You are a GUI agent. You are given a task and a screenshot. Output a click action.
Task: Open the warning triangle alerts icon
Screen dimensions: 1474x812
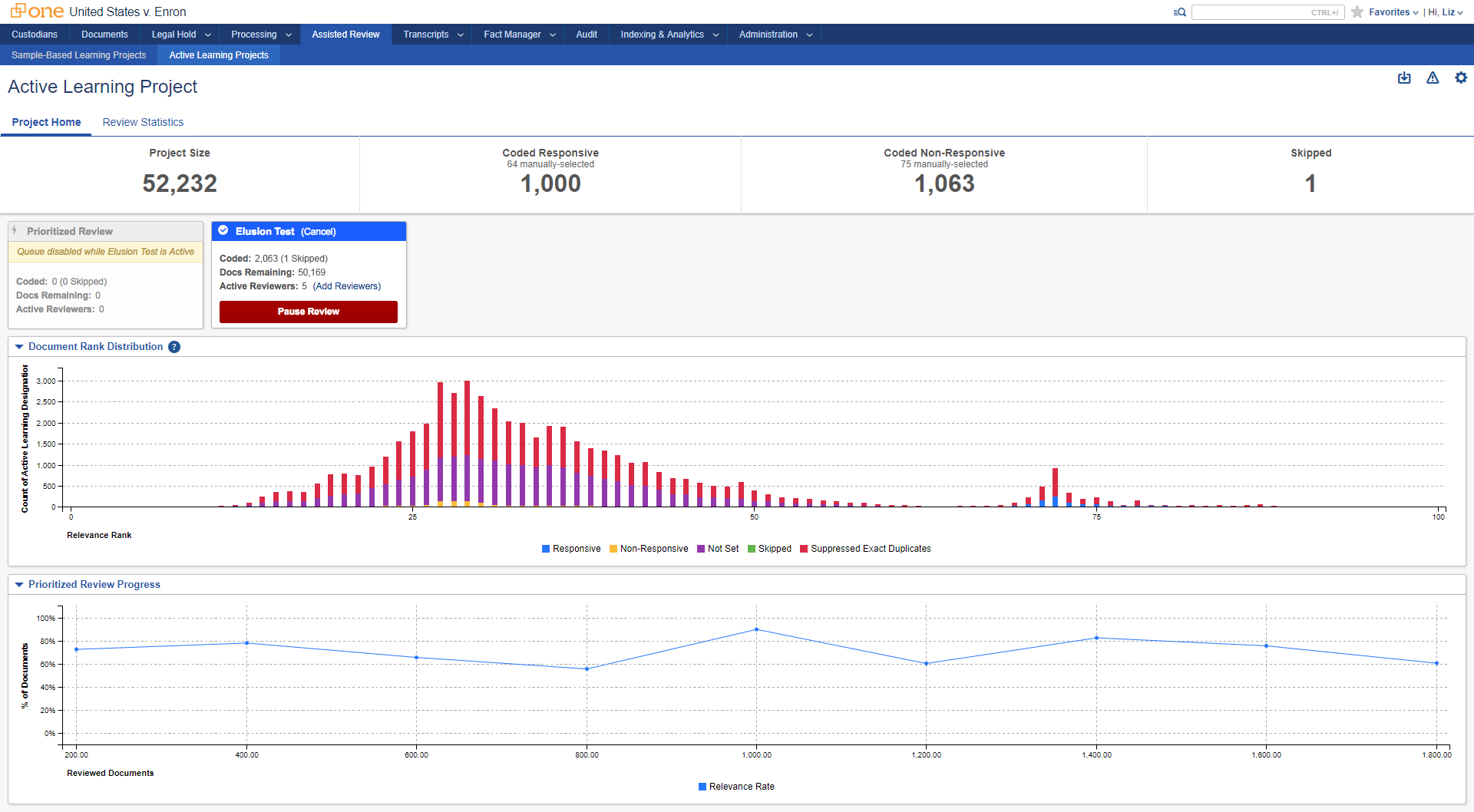click(x=1433, y=78)
